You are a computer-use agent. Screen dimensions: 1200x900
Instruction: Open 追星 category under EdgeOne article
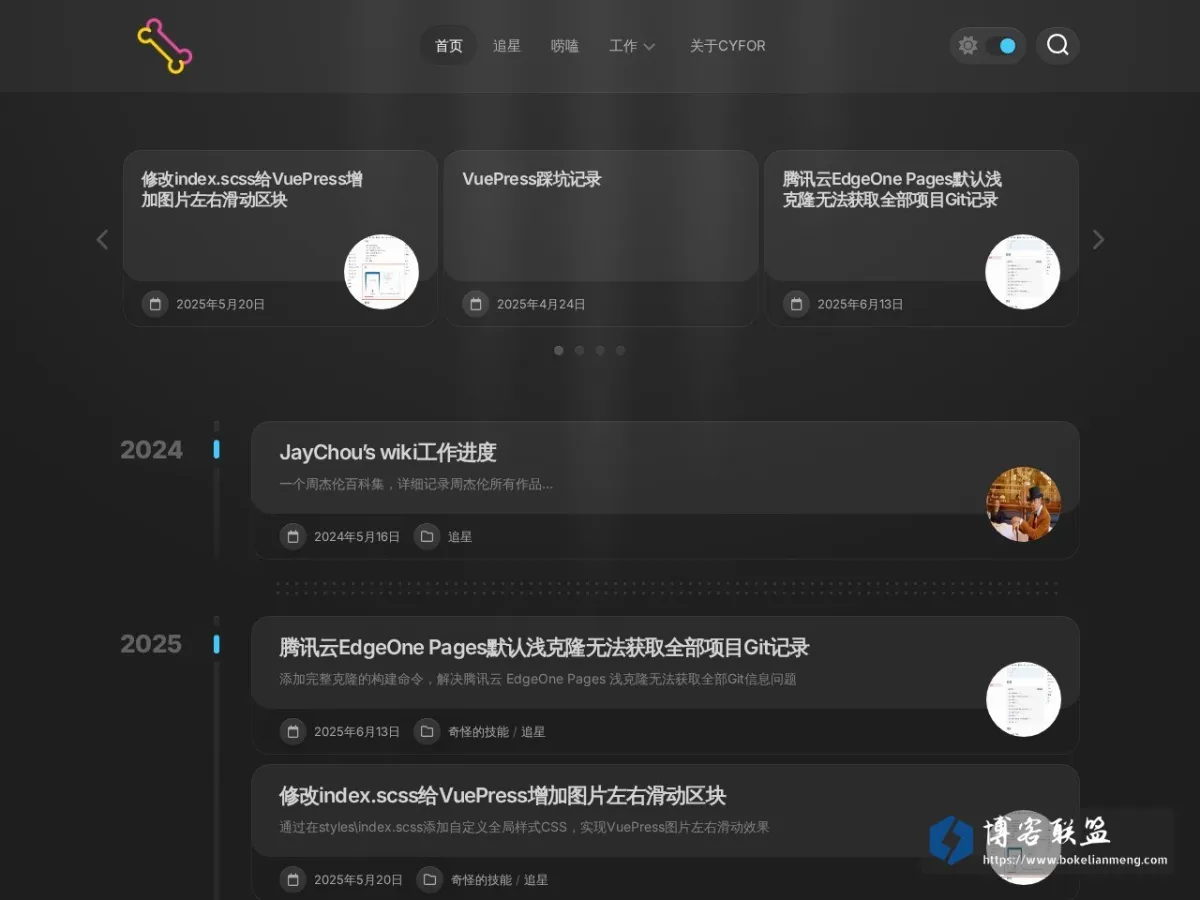click(533, 732)
